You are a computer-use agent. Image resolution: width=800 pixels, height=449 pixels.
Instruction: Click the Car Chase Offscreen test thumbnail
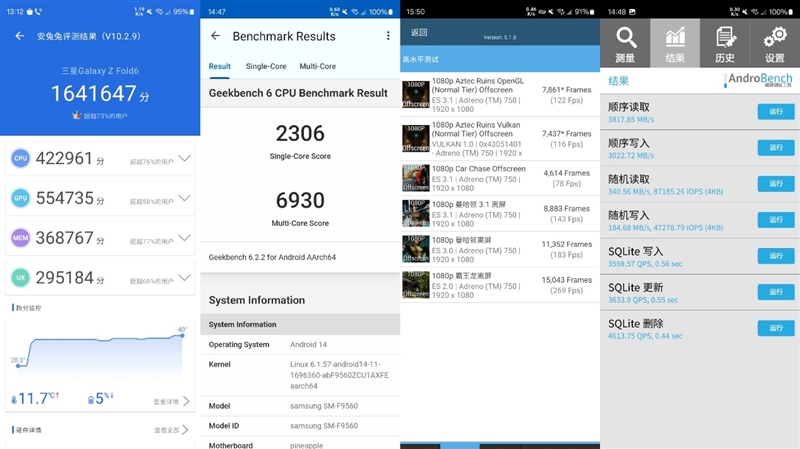415,177
